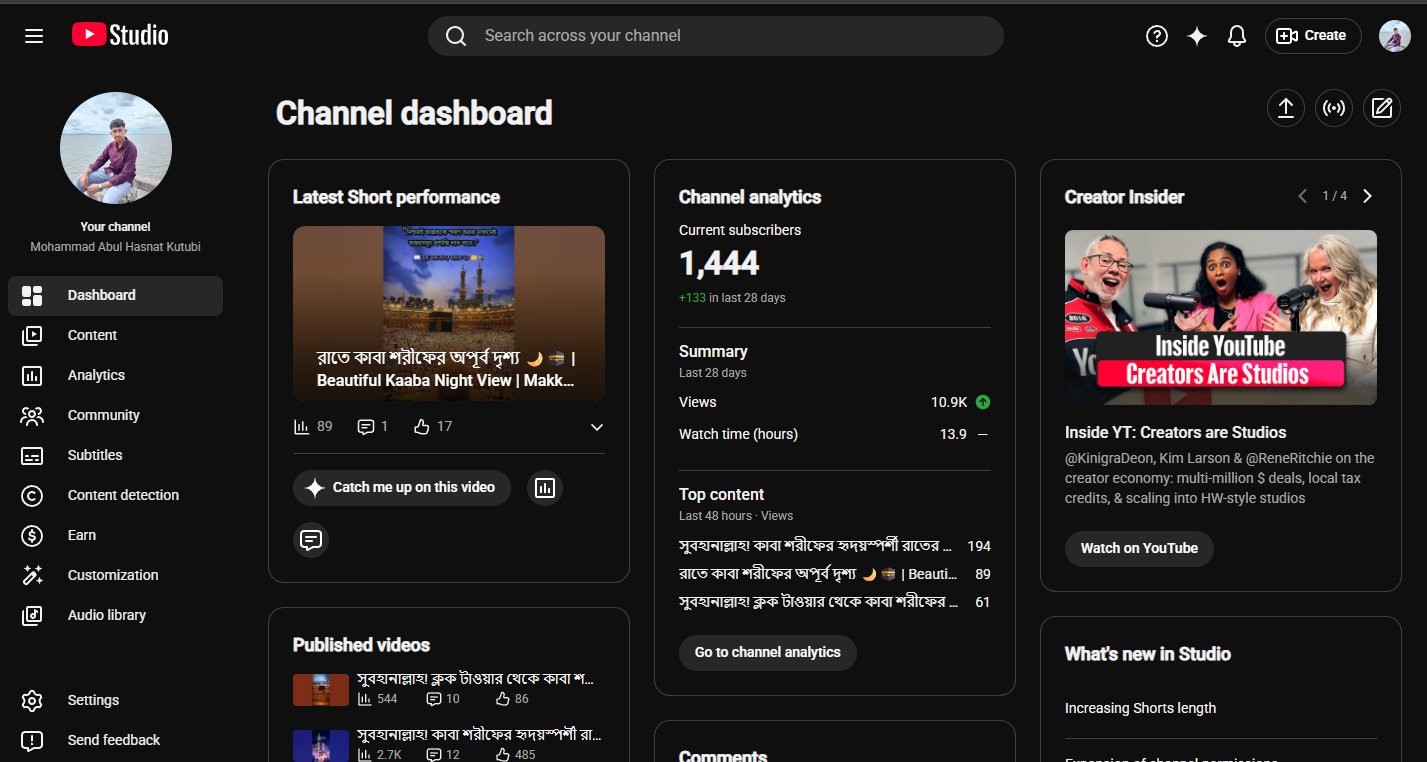
Task: Focus the Search across your channel field
Action: [x=716, y=36]
